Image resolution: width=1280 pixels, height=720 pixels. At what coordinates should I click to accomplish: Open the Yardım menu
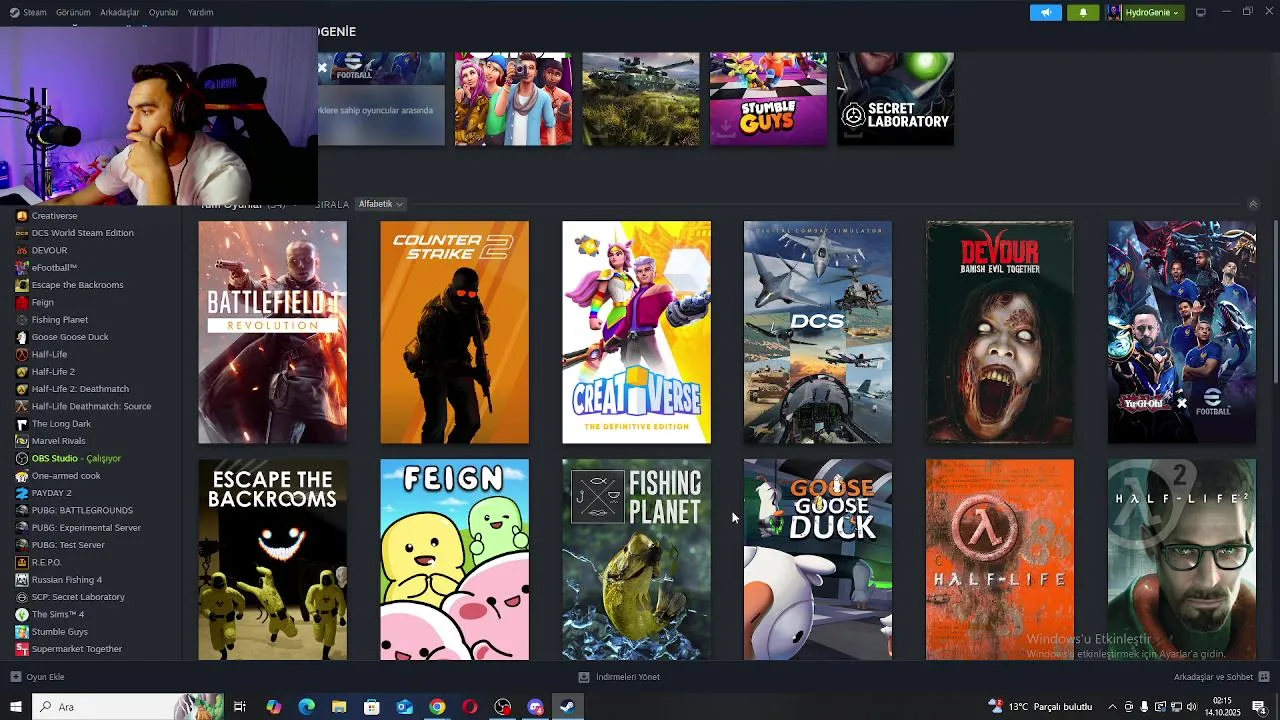[x=200, y=12]
